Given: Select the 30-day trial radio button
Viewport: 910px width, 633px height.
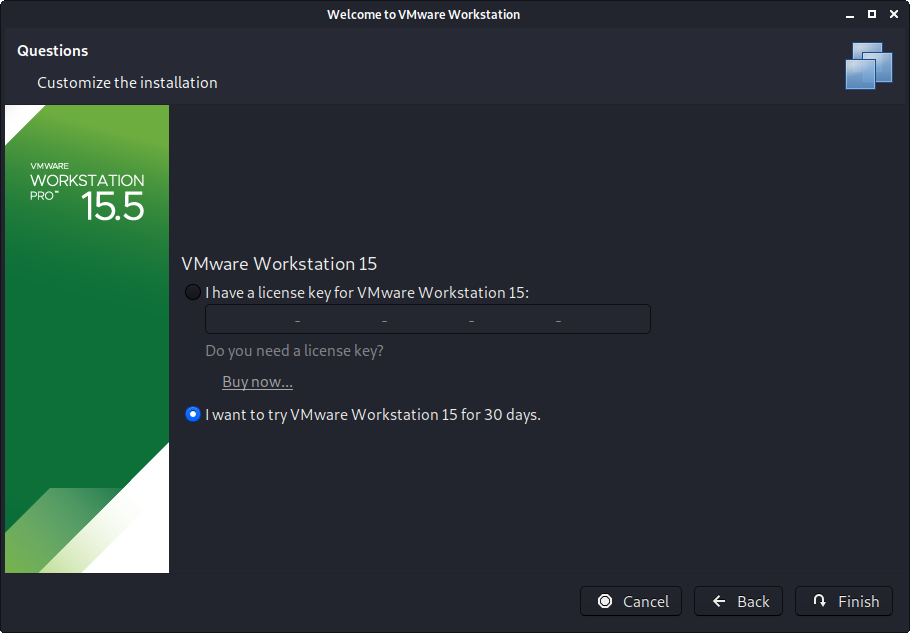Looking at the screenshot, I should [193, 414].
